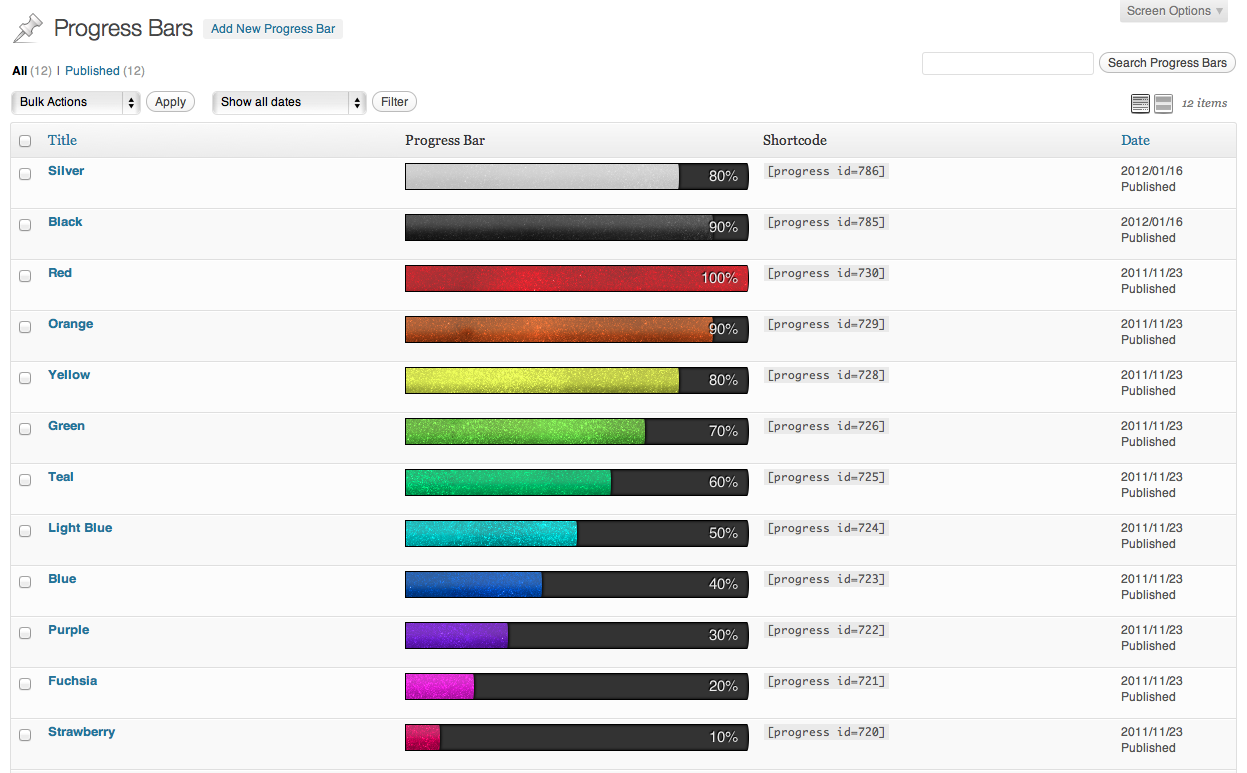Tick the checkbox for Silver row
The height and width of the screenshot is (773, 1247).
[25, 174]
